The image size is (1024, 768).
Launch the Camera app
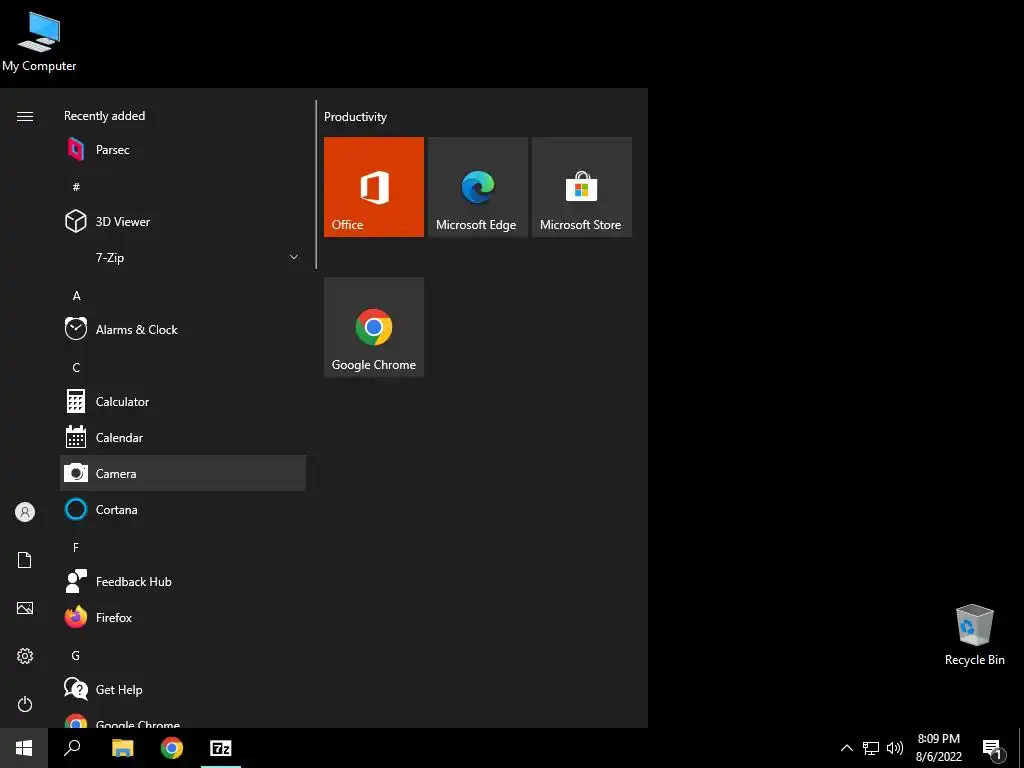click(183, 473)
